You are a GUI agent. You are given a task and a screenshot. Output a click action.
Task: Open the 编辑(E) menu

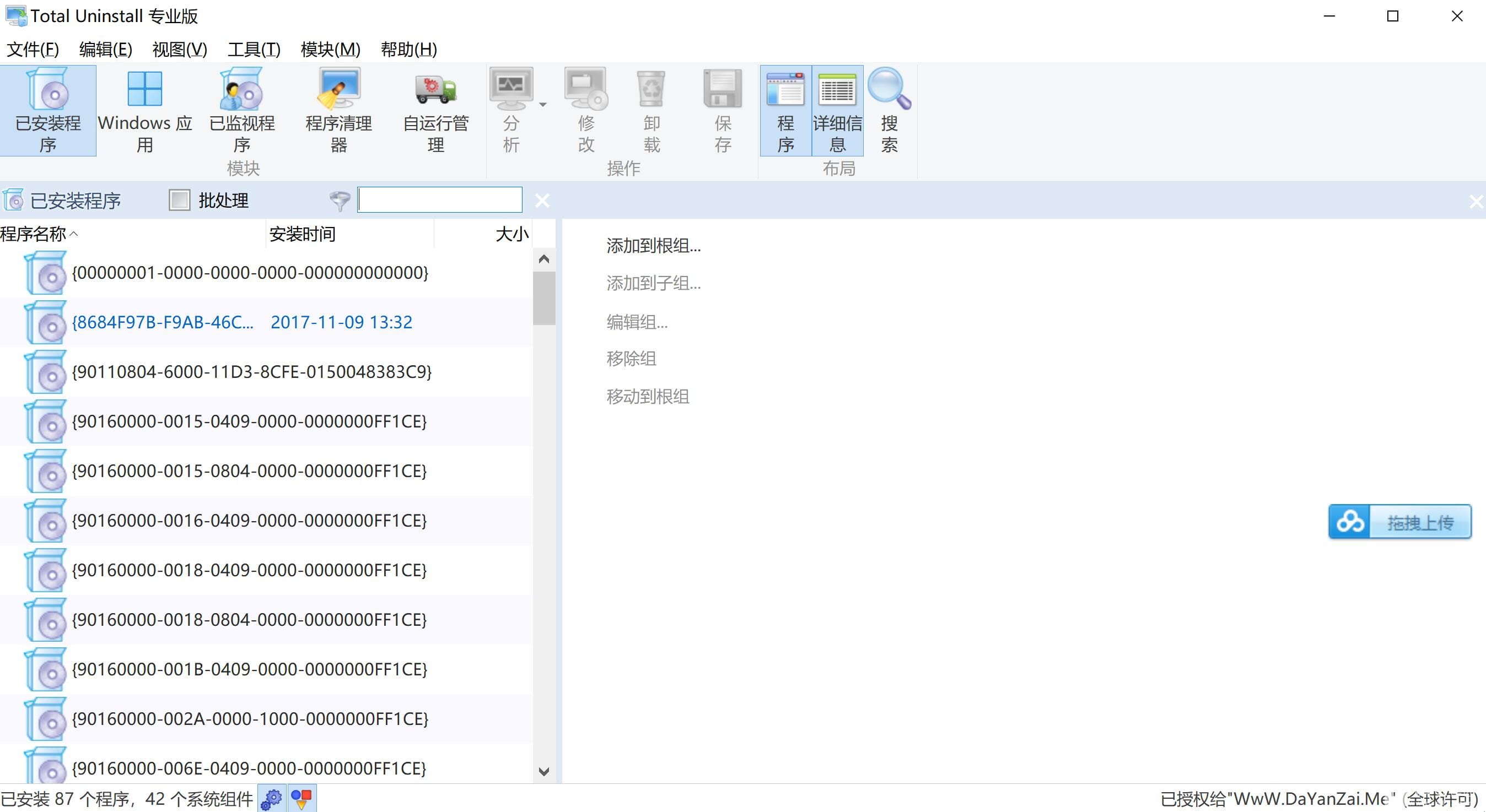click(x=106, y=50)
